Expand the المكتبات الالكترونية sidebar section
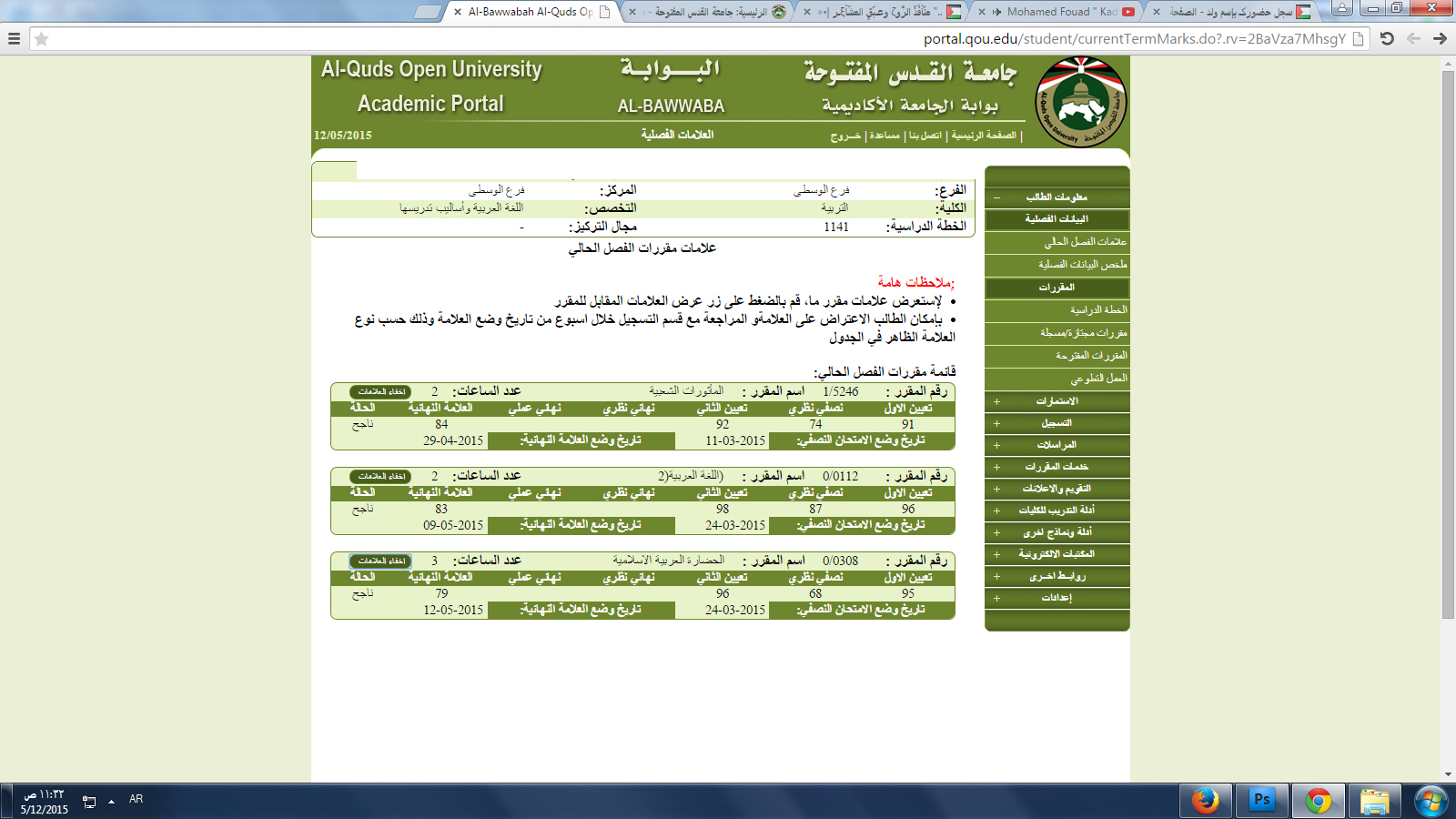The image size is (1456, 819). pos(1057,554)
